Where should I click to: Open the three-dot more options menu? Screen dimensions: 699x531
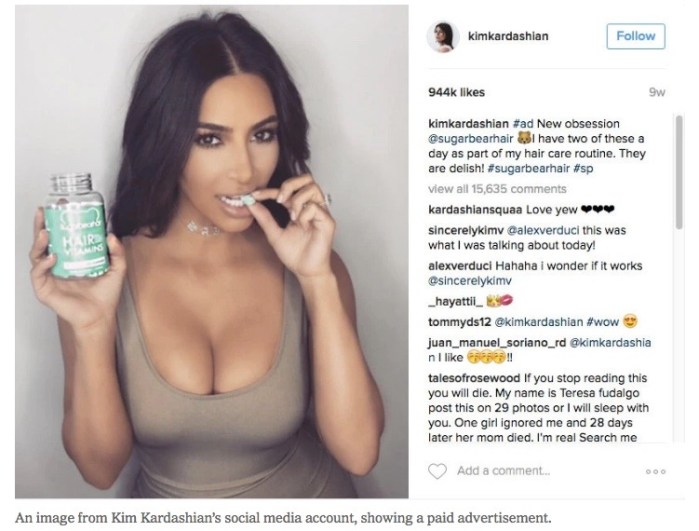click(x=656, y=472)
